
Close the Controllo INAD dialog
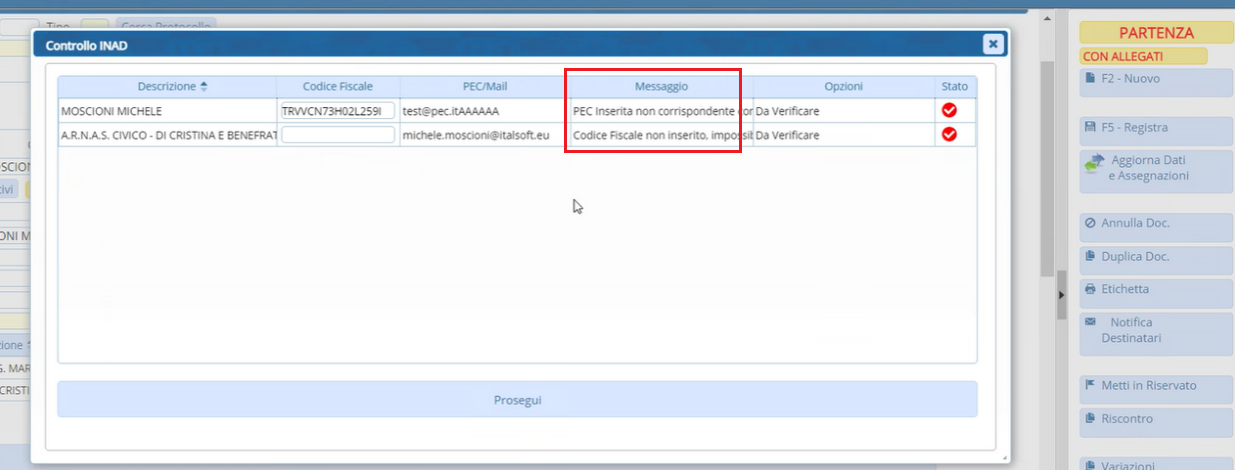[x=992, y=44]
